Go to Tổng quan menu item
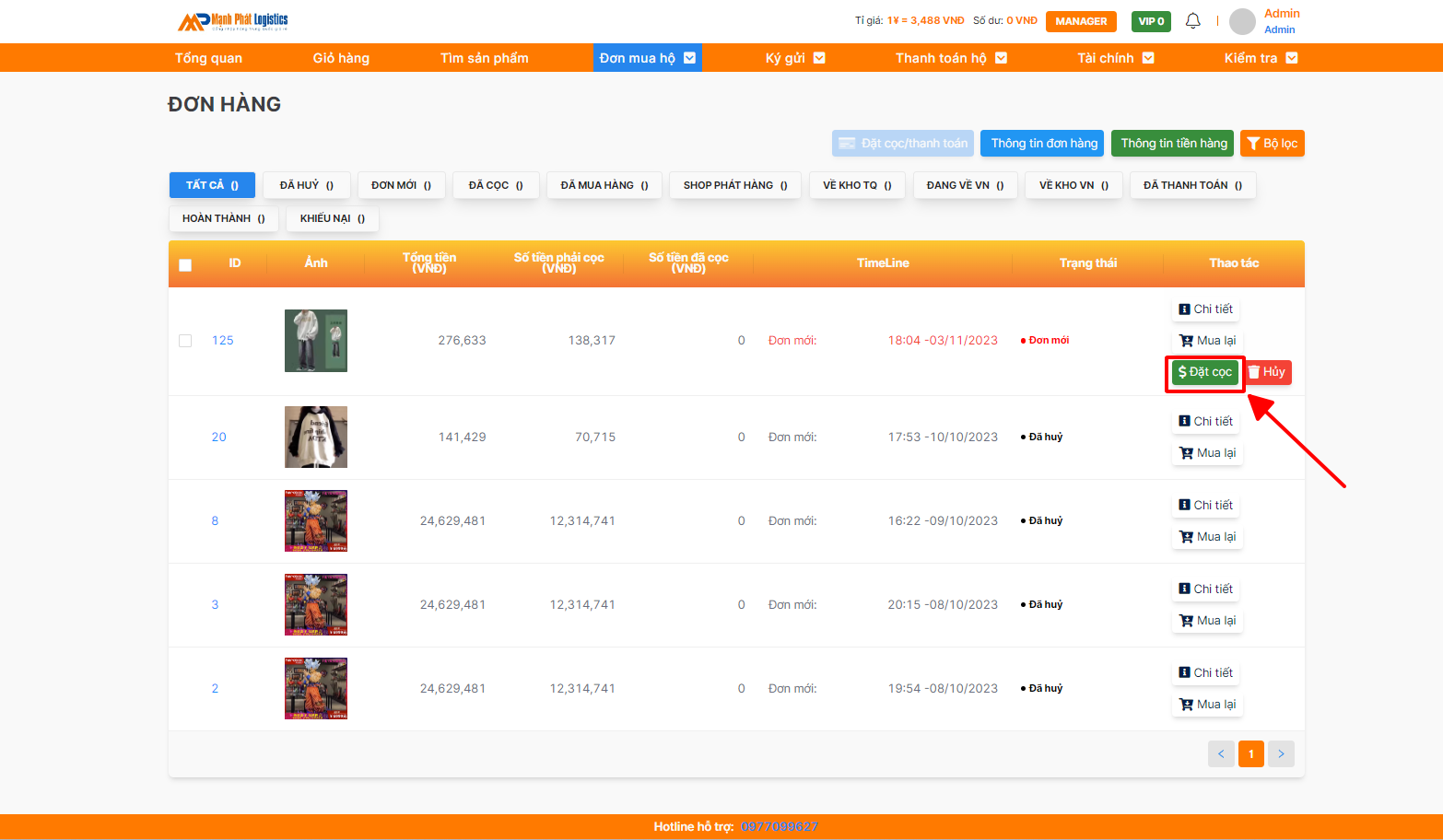Viewport: 1443px width, 840px height. click(208, 58)
